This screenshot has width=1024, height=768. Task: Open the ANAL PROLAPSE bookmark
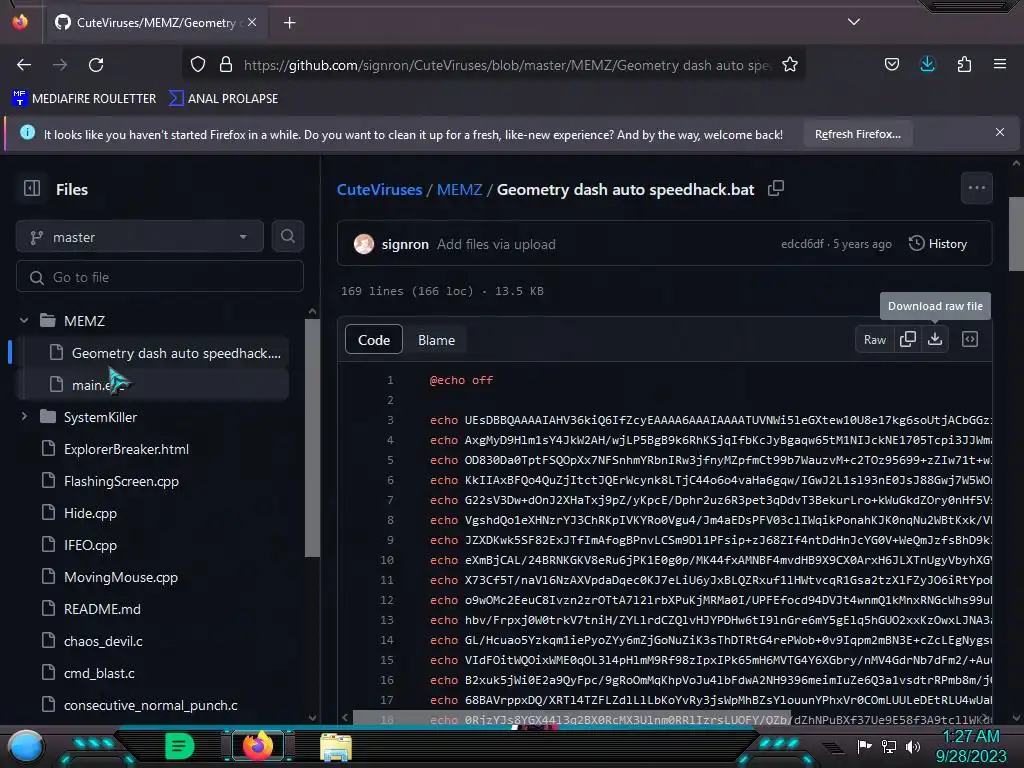[223, 99]
